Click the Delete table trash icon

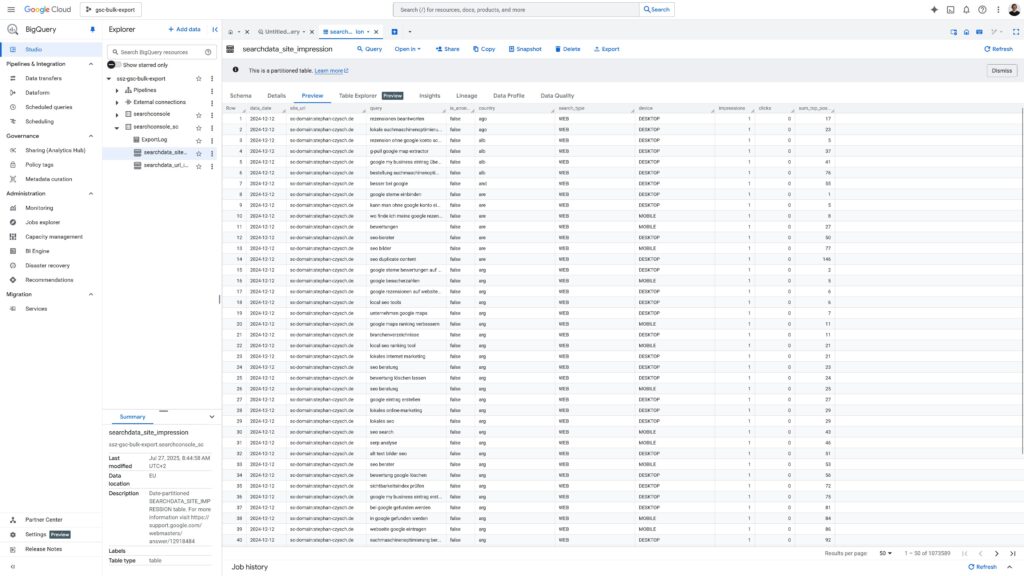click(x=567, y=48)
